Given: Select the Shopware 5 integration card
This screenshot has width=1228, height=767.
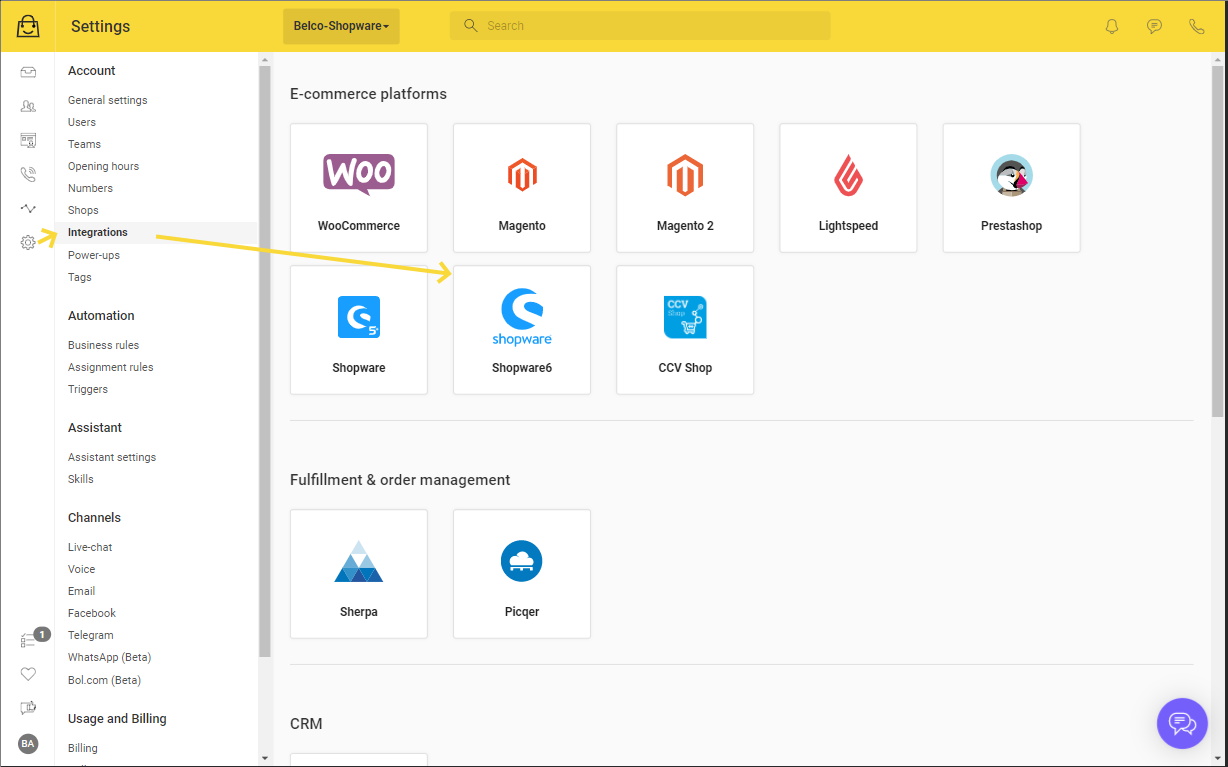Looking at the screenshot, I should tap(359, 330).
